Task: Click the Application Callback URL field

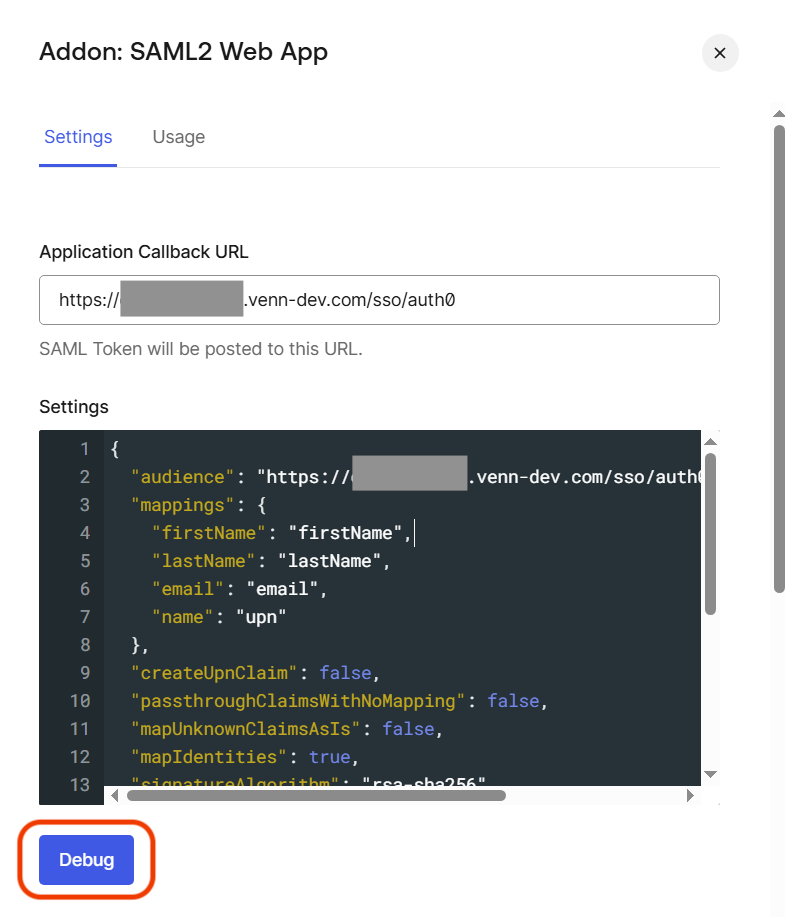Action: 379,300
